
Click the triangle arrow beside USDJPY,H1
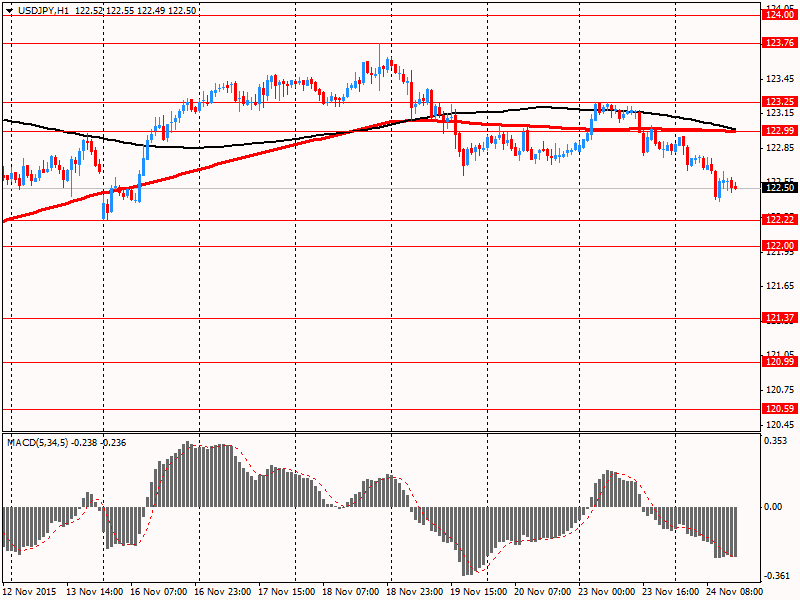(9, 9)
